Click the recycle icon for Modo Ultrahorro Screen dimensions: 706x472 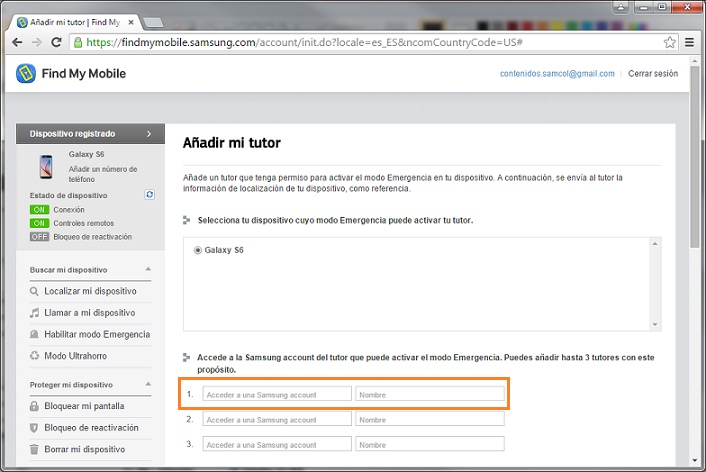coord(34,356)
